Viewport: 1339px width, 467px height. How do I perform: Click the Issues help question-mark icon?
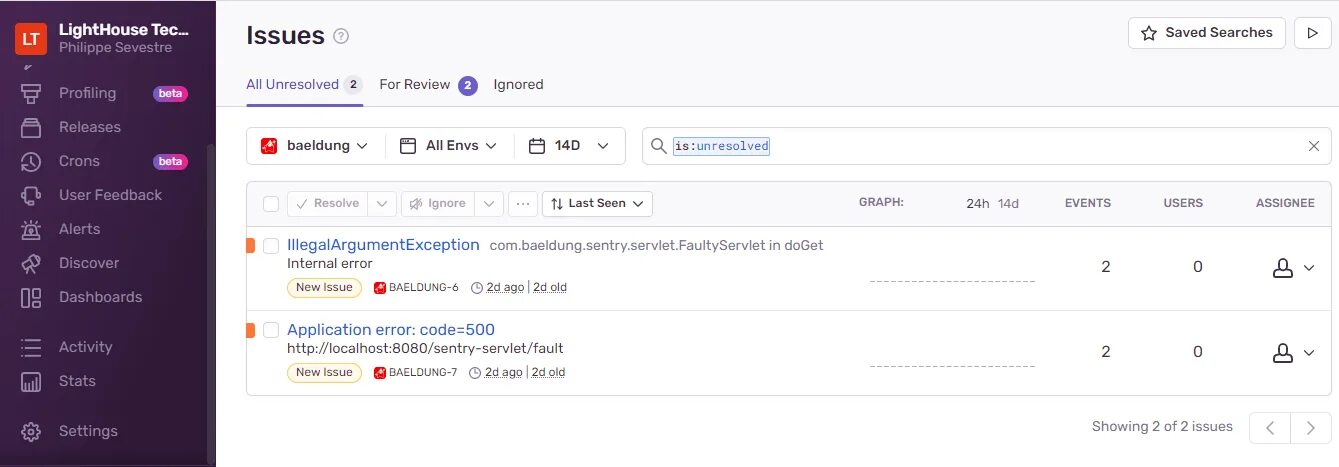click(x=341, y=36)
